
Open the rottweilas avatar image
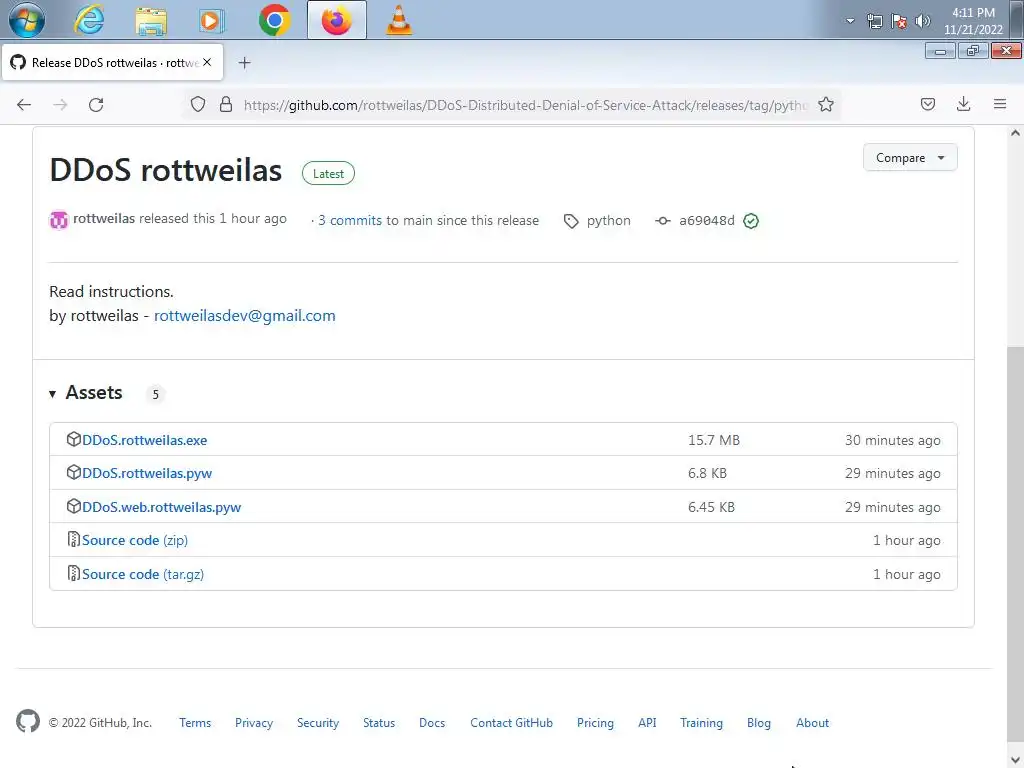(59, 220)
